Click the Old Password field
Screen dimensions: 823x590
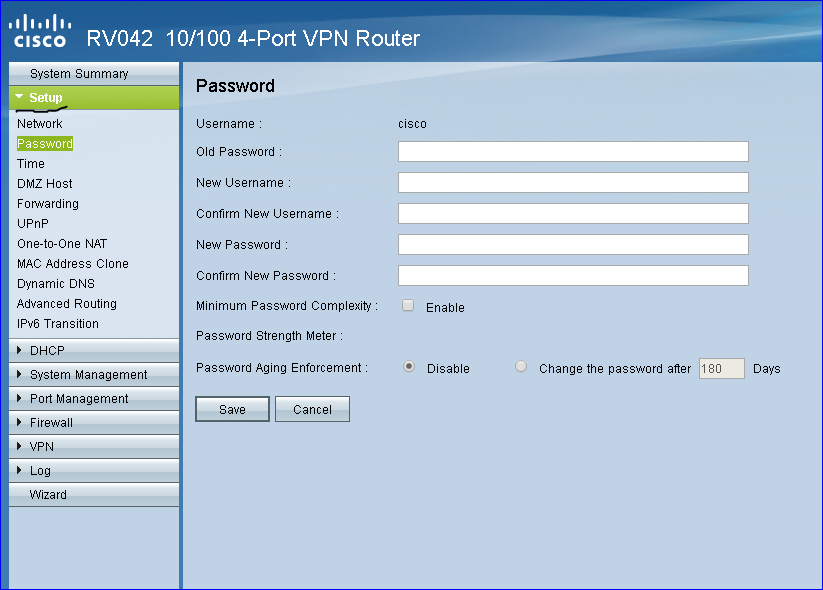point(573,152)
